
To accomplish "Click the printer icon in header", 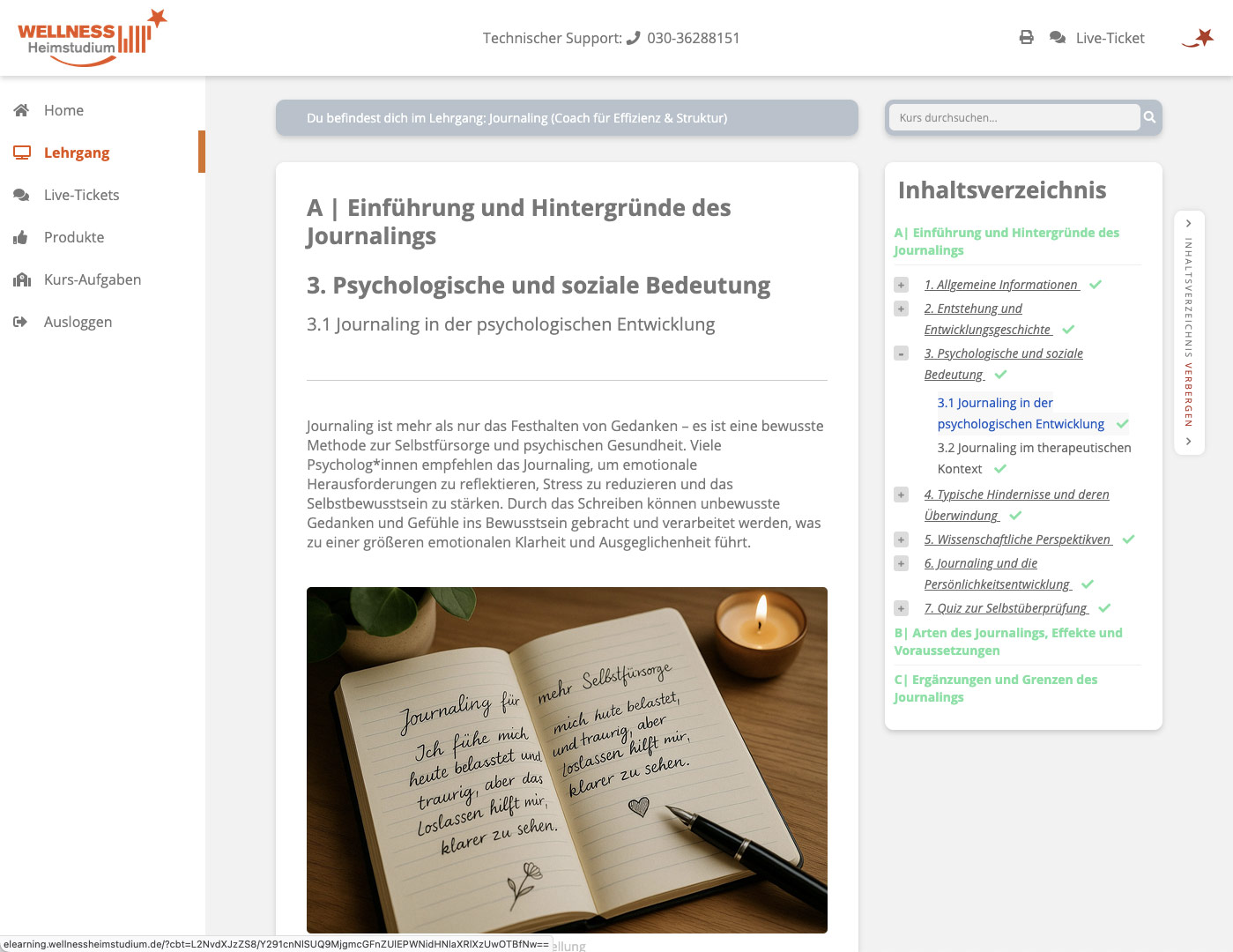I will [x=1026, y=38].
